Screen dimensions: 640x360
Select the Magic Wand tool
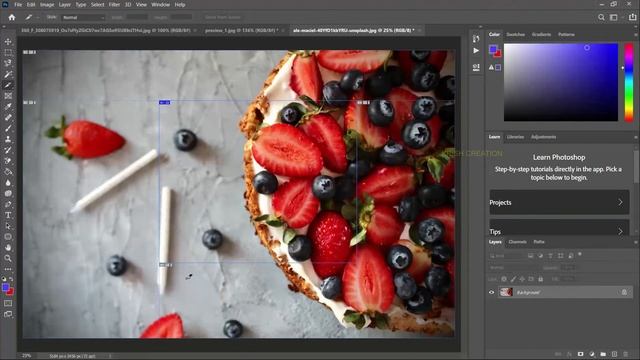click(8, 74)
